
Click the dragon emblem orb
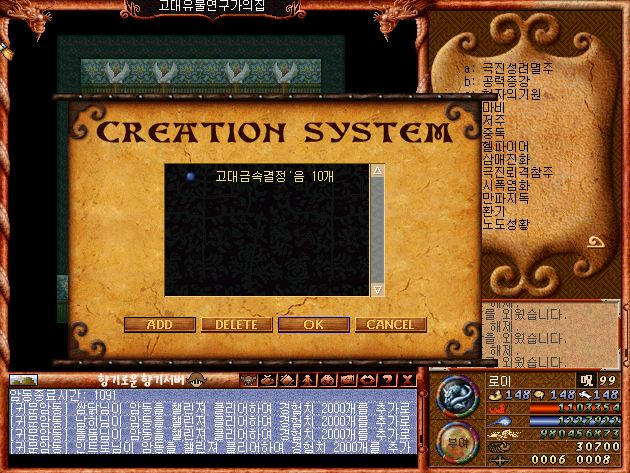pos(456,399)
